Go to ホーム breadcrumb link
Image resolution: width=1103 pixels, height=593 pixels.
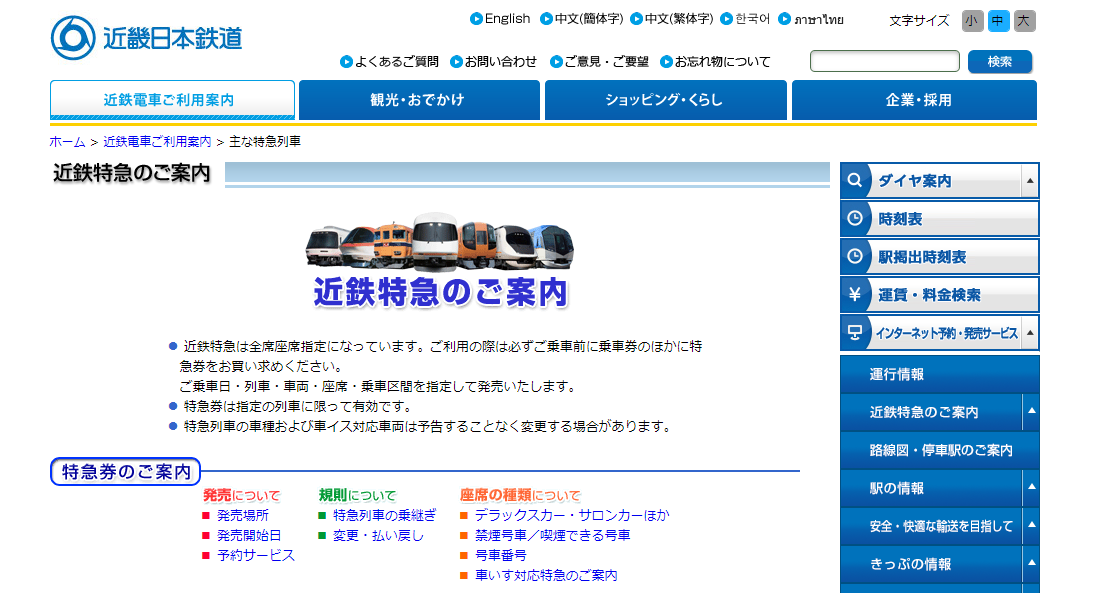click(68, 141)
